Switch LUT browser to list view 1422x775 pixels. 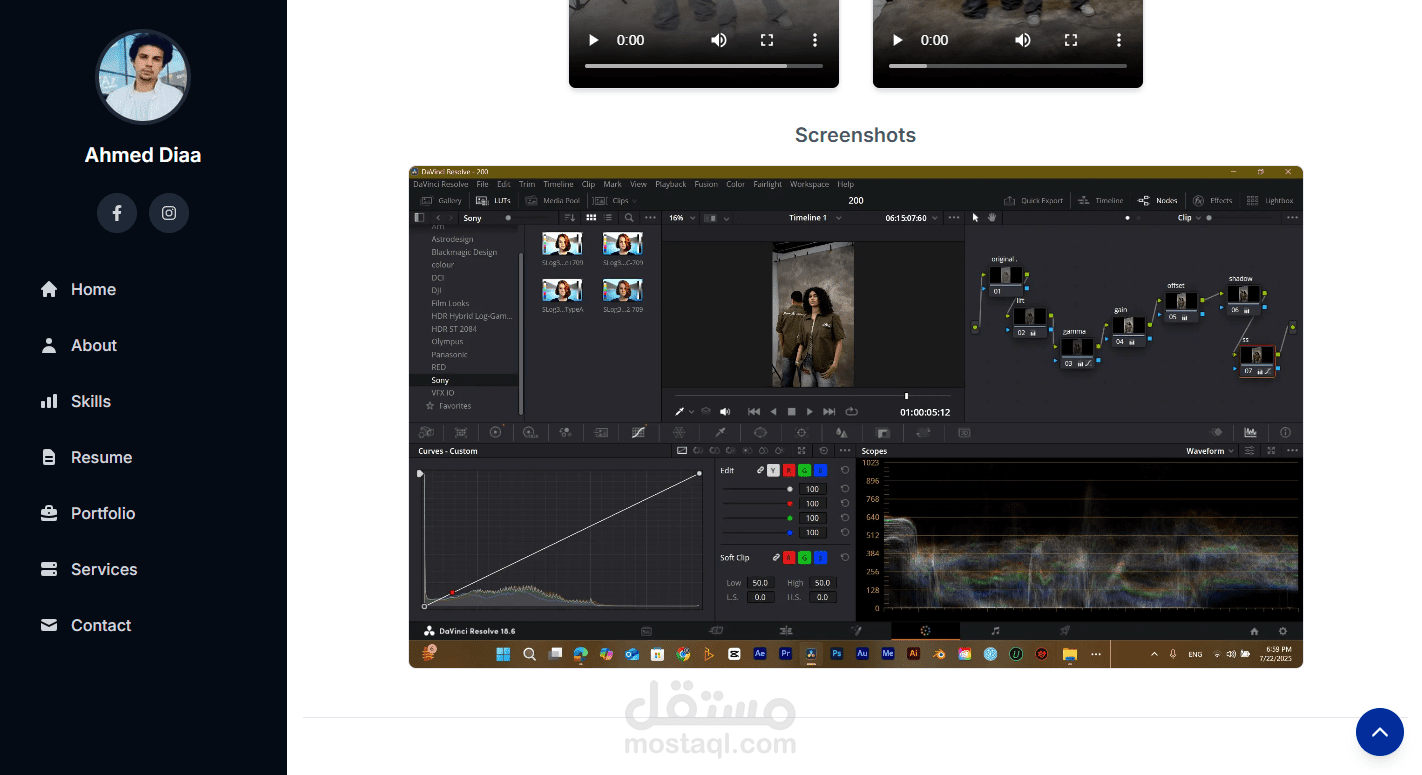pyautogui.click(x=607, y=217)
